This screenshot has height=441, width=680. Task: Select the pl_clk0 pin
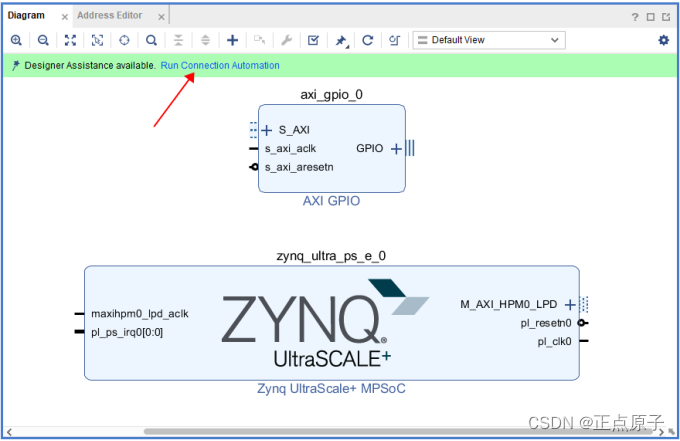pyautogui.click(x=554, y=342)
